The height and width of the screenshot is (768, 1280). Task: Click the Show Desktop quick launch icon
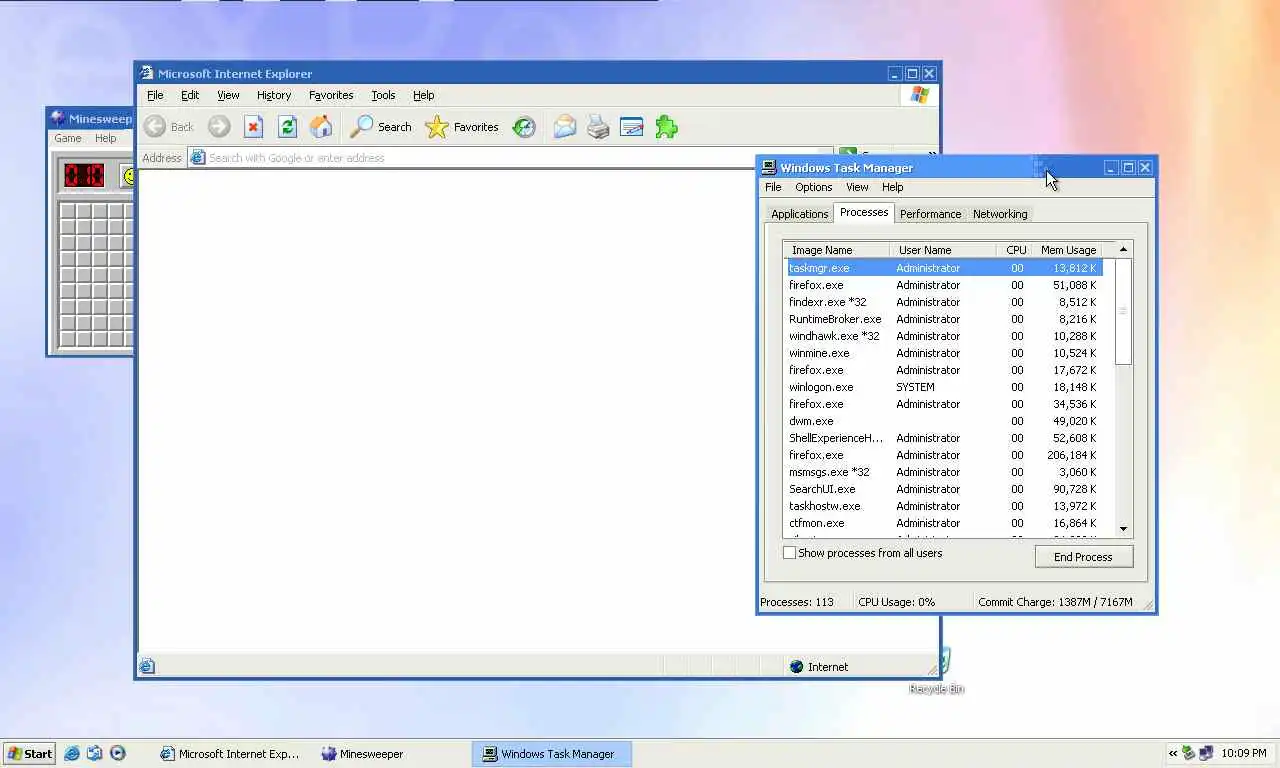(95, 754)
